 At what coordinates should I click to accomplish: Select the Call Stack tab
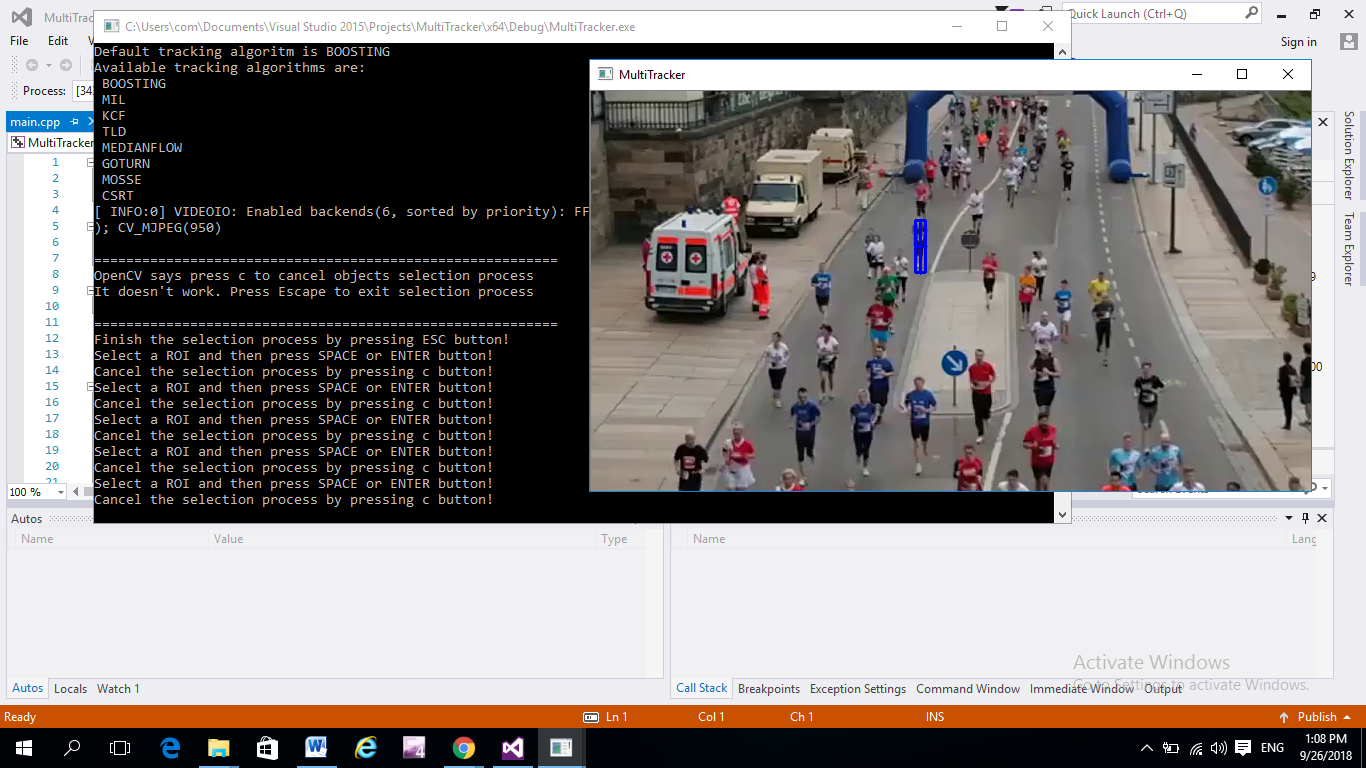[x=701, y=688]
